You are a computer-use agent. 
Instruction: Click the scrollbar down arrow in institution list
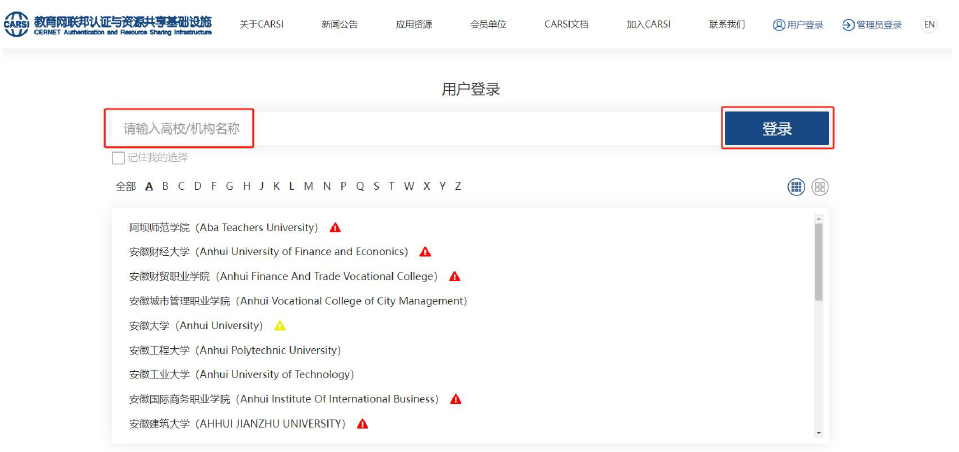coord(819,433)
